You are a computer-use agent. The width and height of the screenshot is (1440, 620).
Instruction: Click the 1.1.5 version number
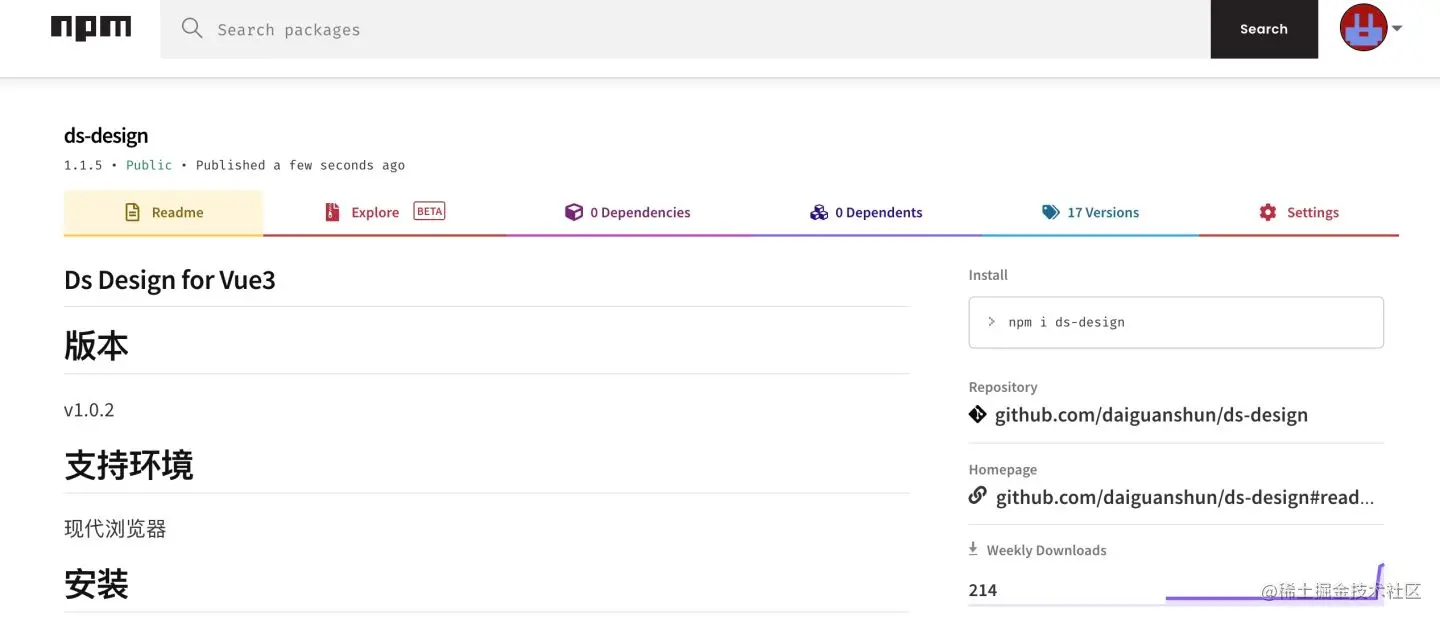(x=83, y=165)
